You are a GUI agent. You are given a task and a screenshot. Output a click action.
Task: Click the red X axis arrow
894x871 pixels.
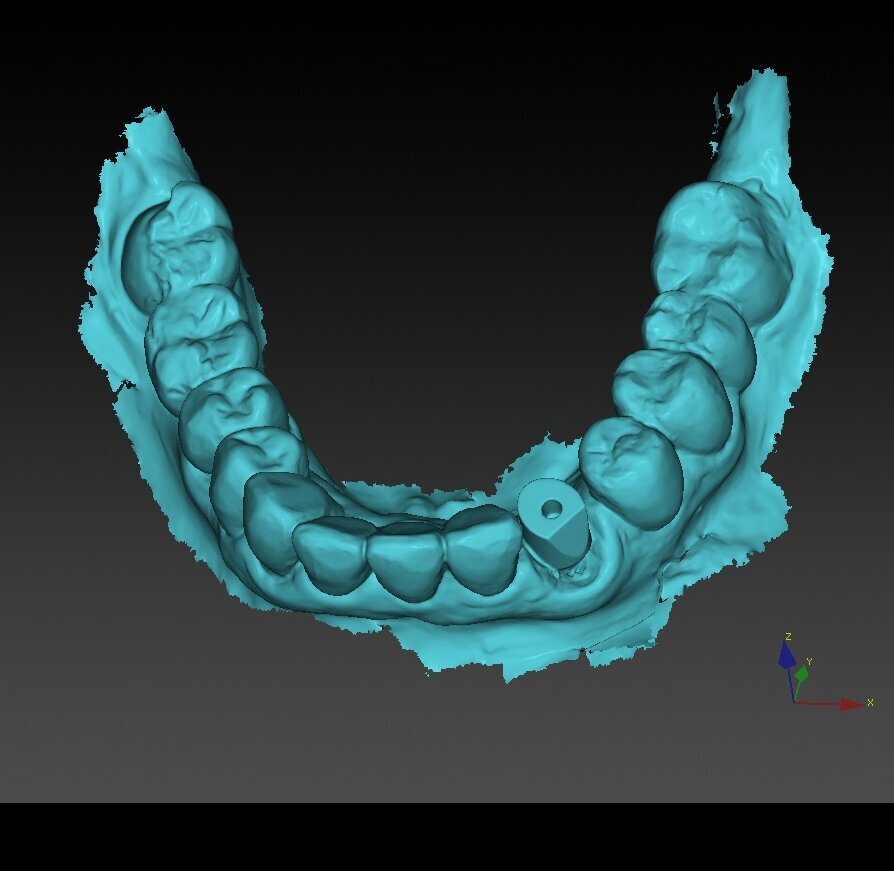[852, 704]
